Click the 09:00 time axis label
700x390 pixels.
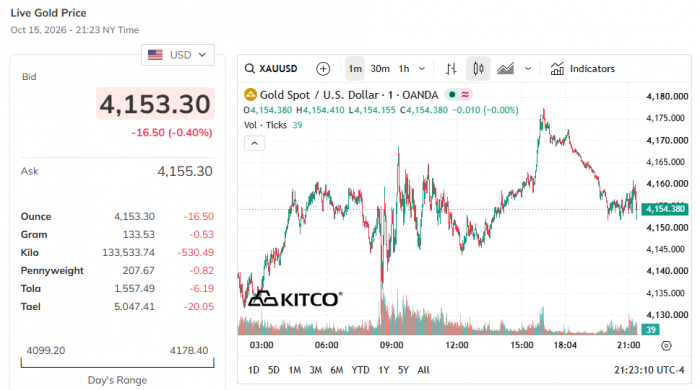click(x=392, y=345)
